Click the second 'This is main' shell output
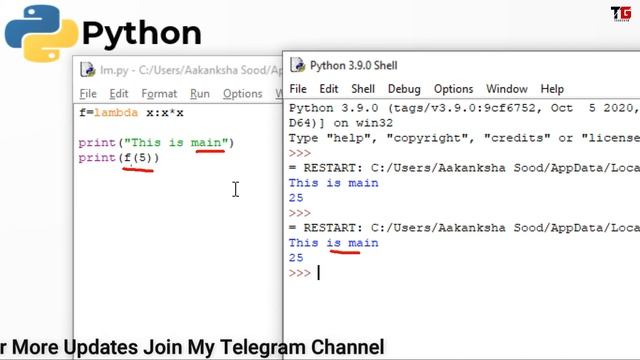Viewport: 640px width, 360px height. (x=333, y=243)
